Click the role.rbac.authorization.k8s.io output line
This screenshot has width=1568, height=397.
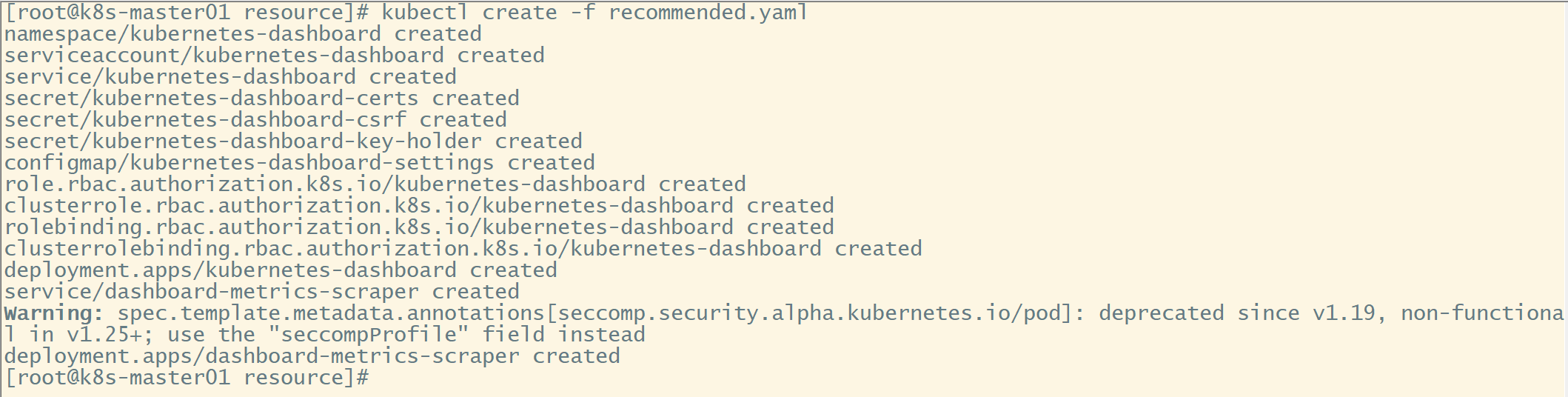[375, 185]
